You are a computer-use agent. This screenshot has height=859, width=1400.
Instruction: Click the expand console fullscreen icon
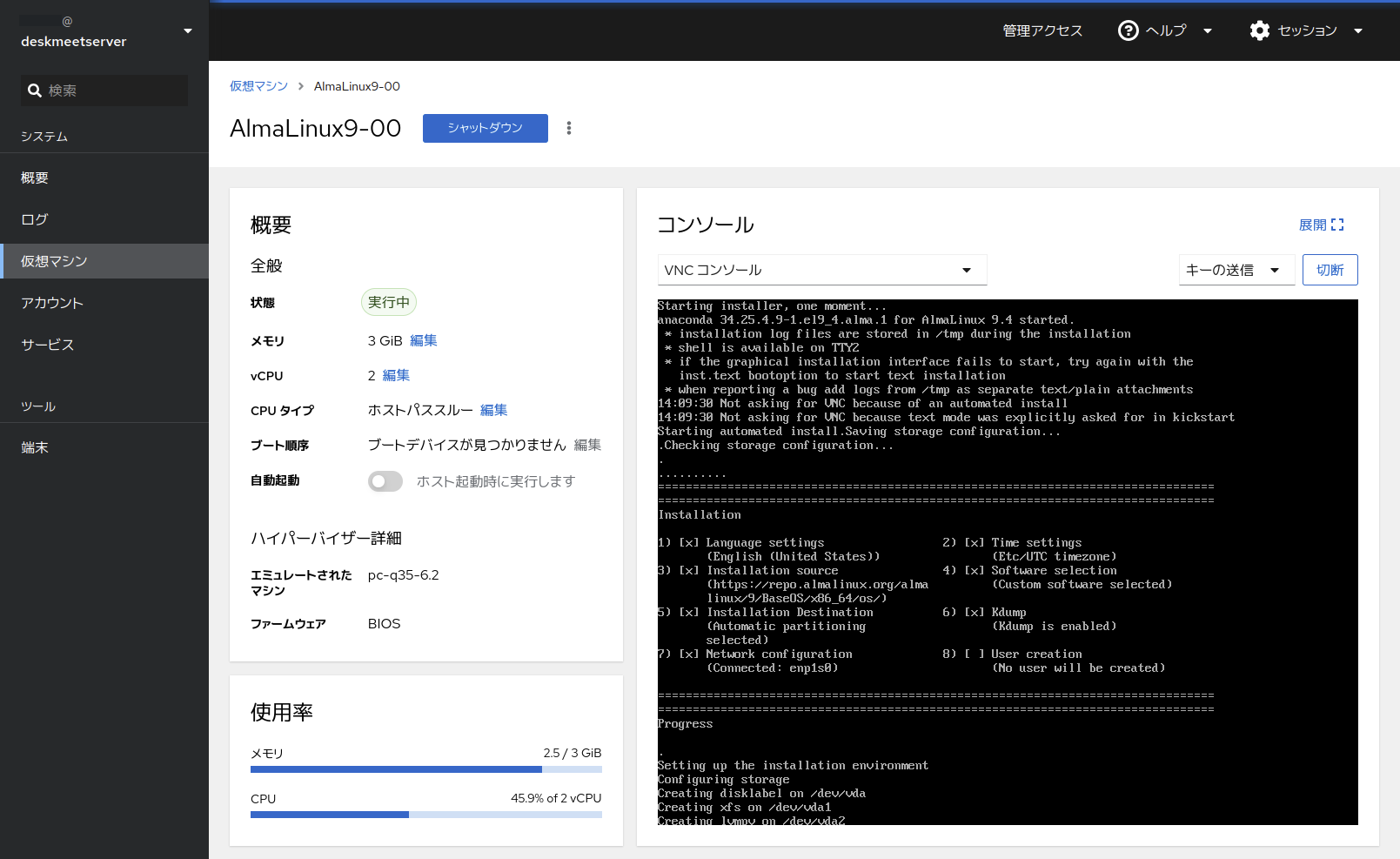[x=1337, y=225]
